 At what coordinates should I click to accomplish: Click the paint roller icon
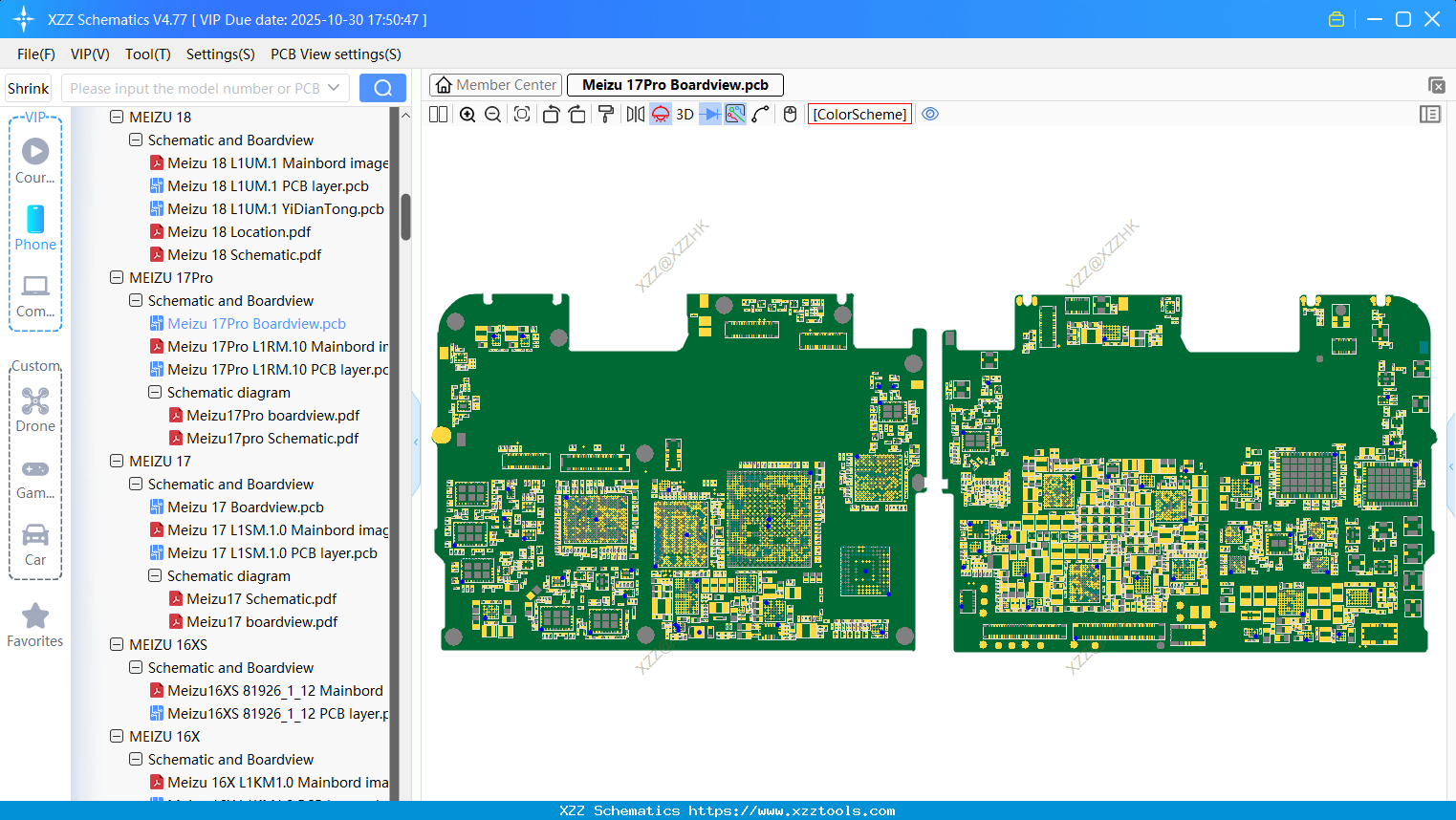pos(606,115)
